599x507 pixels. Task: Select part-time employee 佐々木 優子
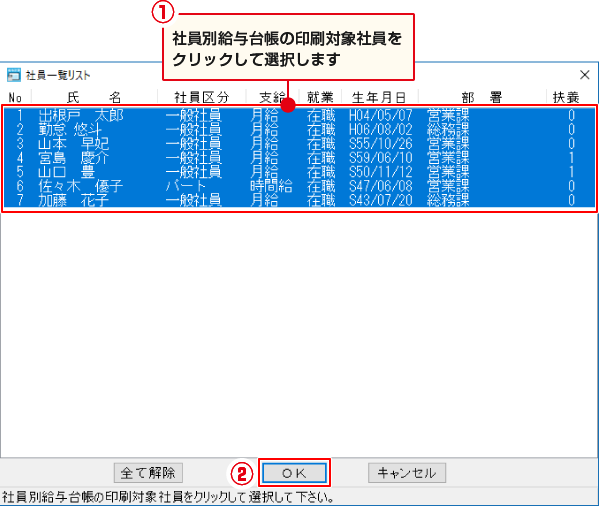click(x=300, y=186)
